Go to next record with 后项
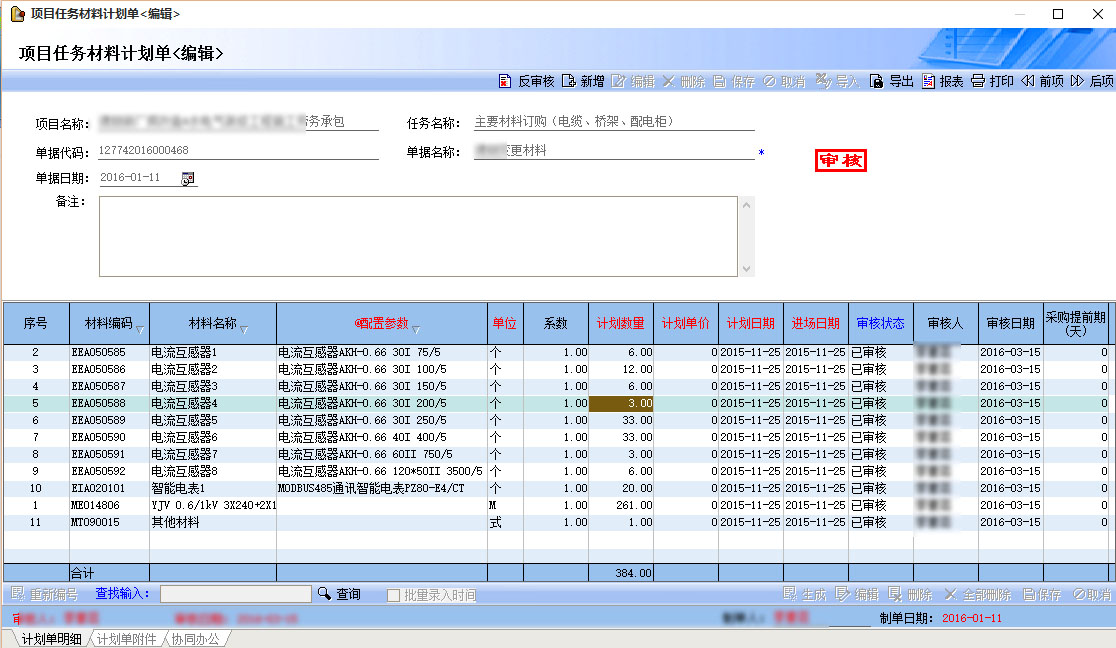 [1077, 81]
